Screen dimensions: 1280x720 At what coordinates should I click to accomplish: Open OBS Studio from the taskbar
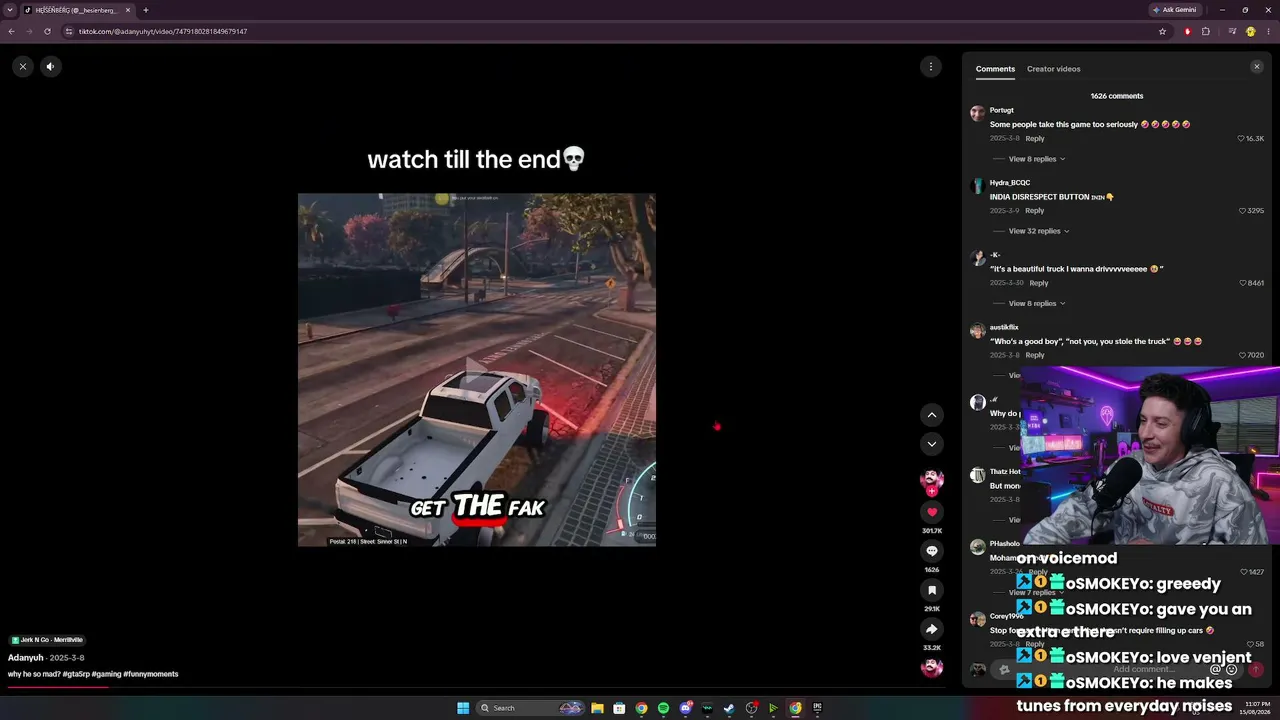[751, 708]
